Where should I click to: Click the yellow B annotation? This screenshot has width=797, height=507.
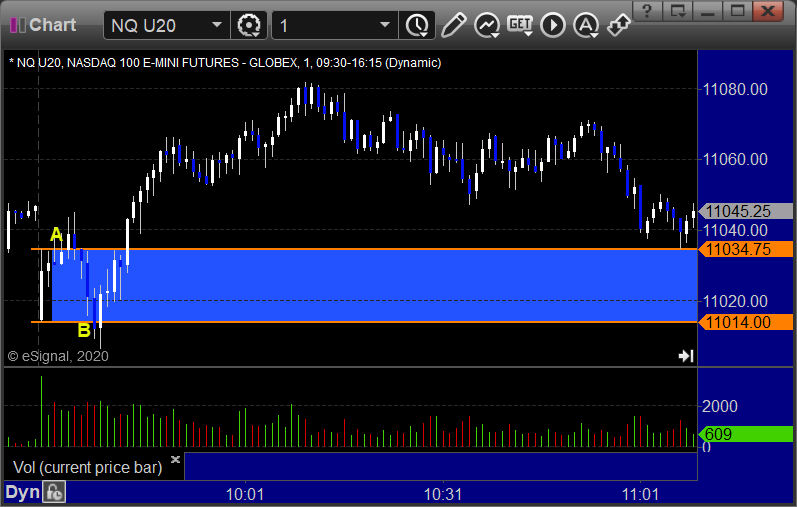pyautogui.click(x=84, y=330)
